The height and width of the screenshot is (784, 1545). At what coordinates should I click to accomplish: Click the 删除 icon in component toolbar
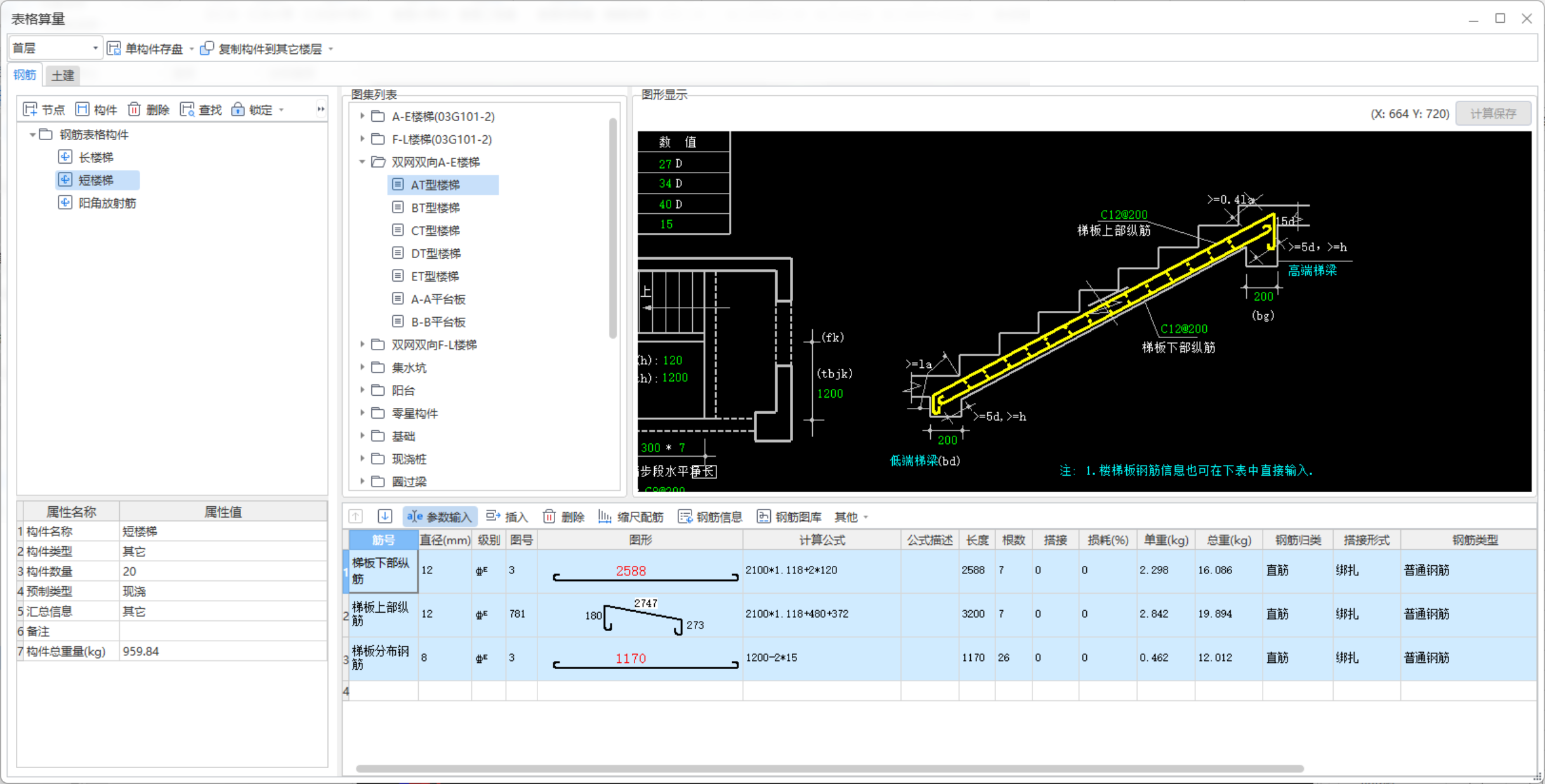[135, 110]
